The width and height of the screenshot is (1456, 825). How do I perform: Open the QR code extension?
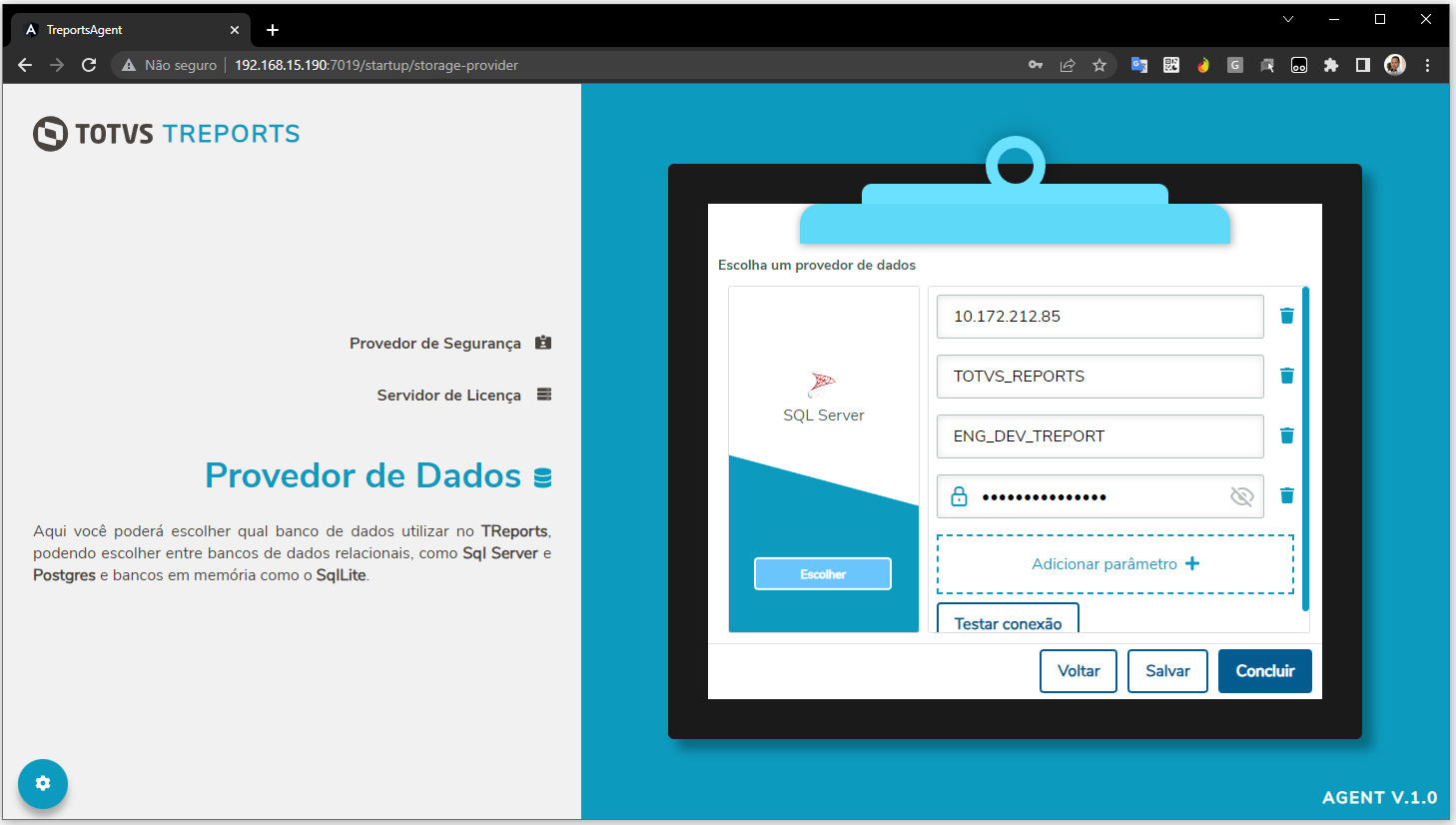1171,65
